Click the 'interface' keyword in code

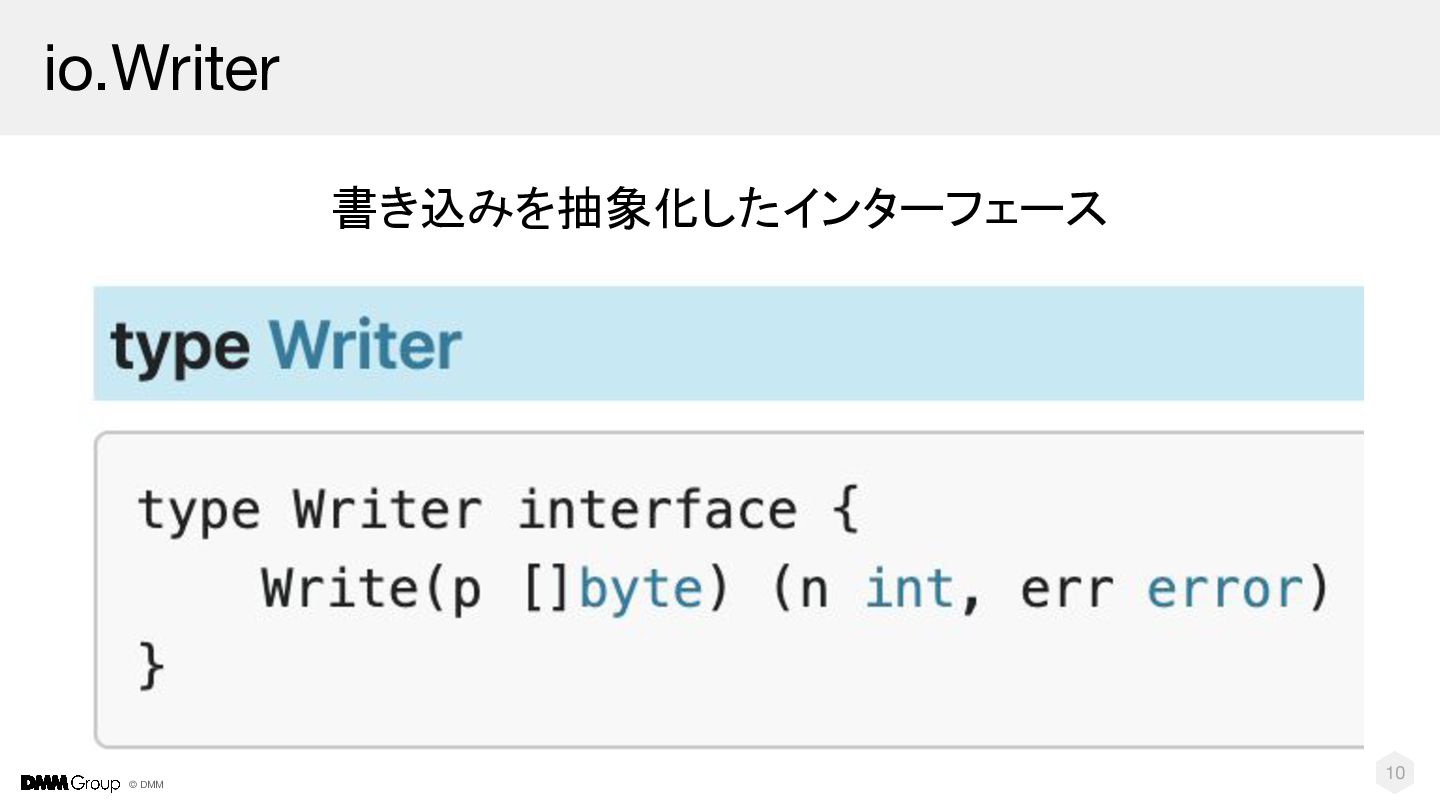[x=657, y=510]
